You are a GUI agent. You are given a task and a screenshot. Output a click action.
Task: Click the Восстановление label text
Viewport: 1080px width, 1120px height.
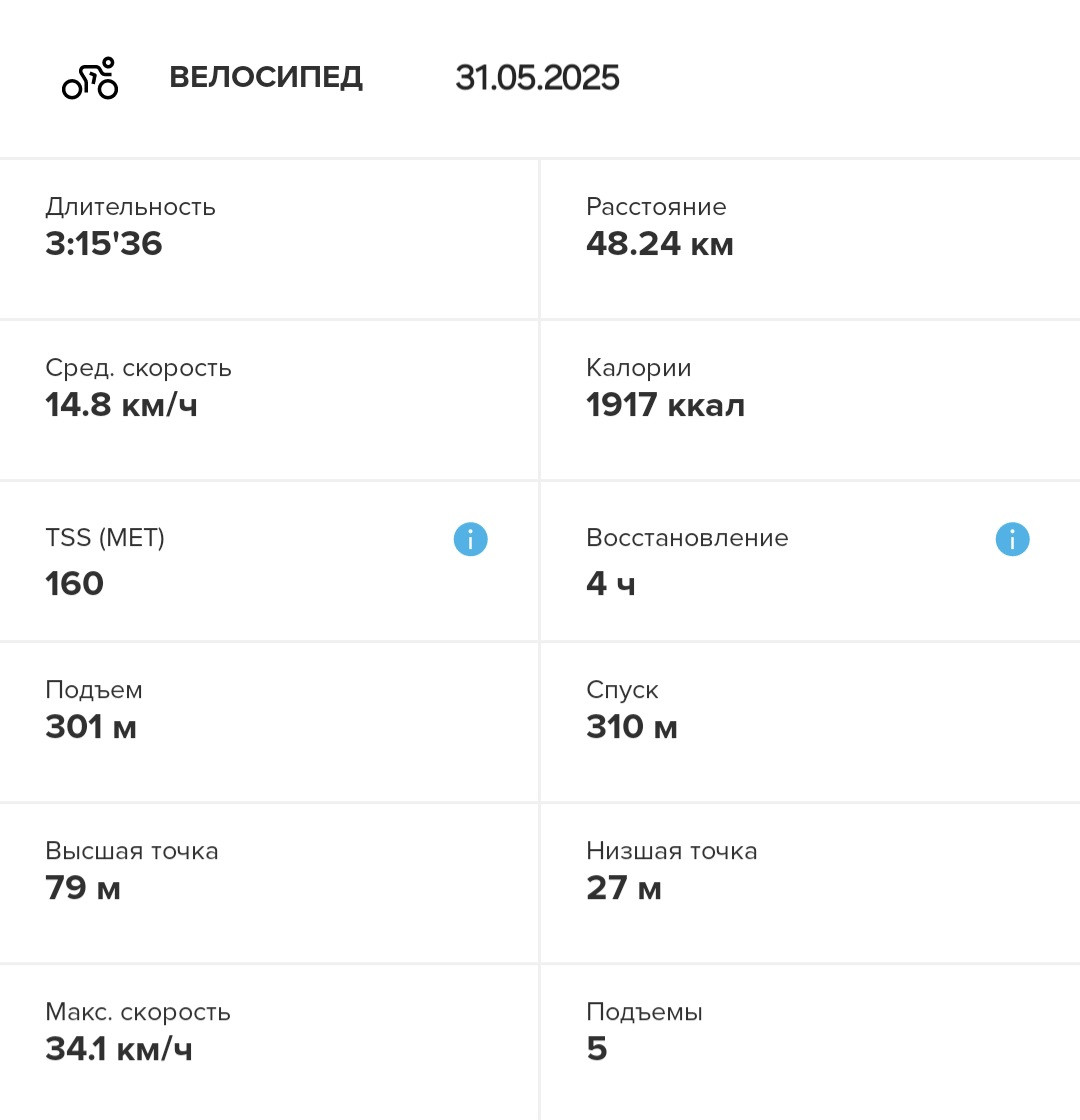687,537
